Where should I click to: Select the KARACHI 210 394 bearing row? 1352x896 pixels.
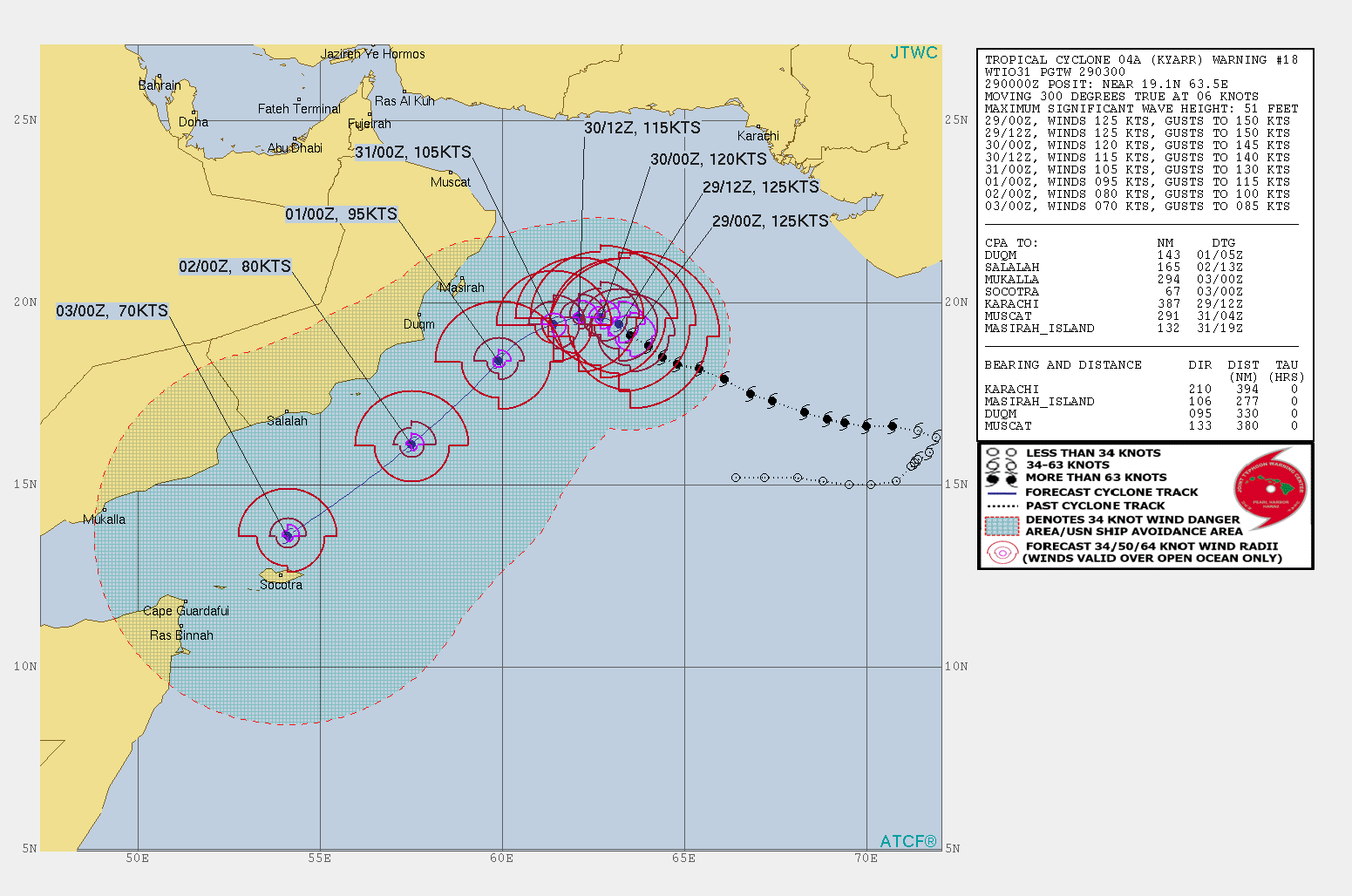point(1141,390)
